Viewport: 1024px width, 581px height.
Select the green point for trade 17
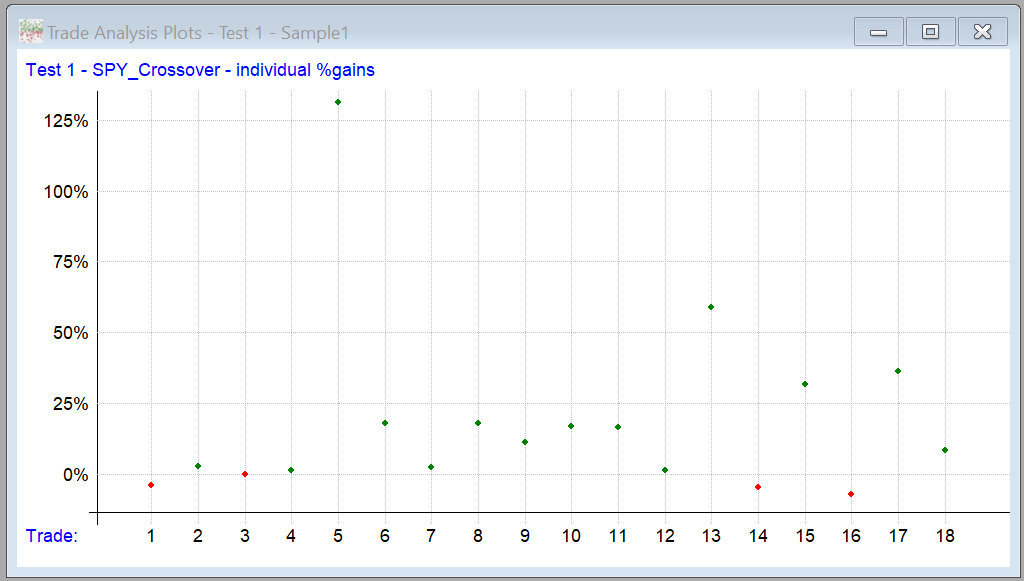pos(898,371)
